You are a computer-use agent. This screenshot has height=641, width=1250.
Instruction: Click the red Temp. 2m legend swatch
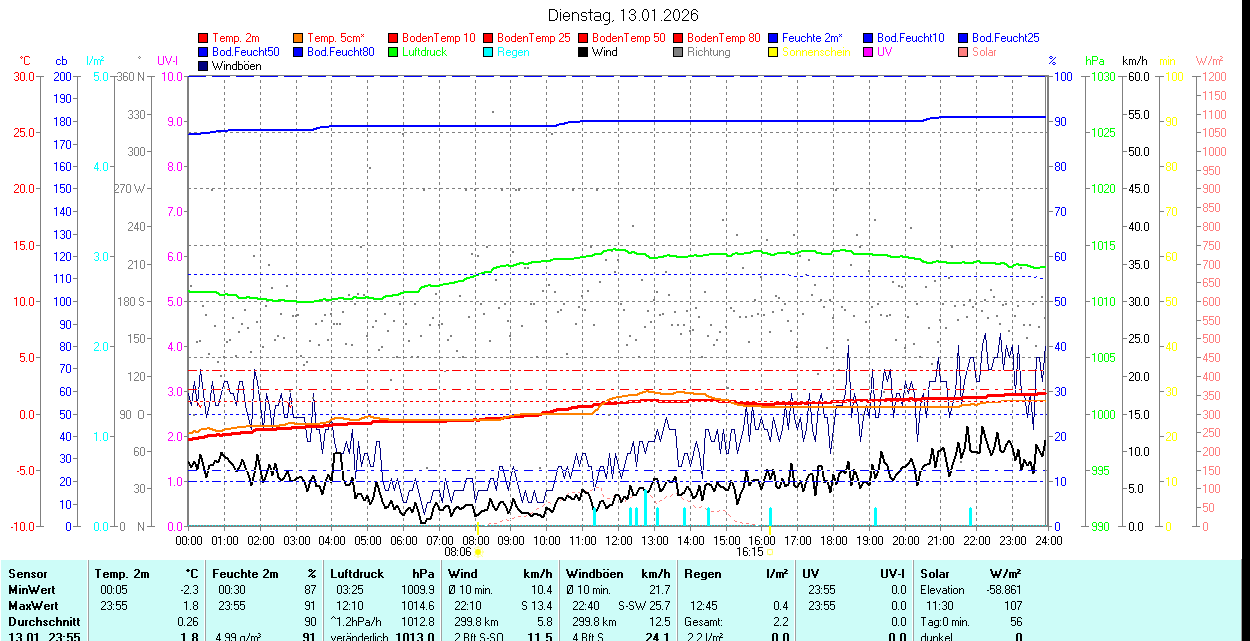click(204, 38)
